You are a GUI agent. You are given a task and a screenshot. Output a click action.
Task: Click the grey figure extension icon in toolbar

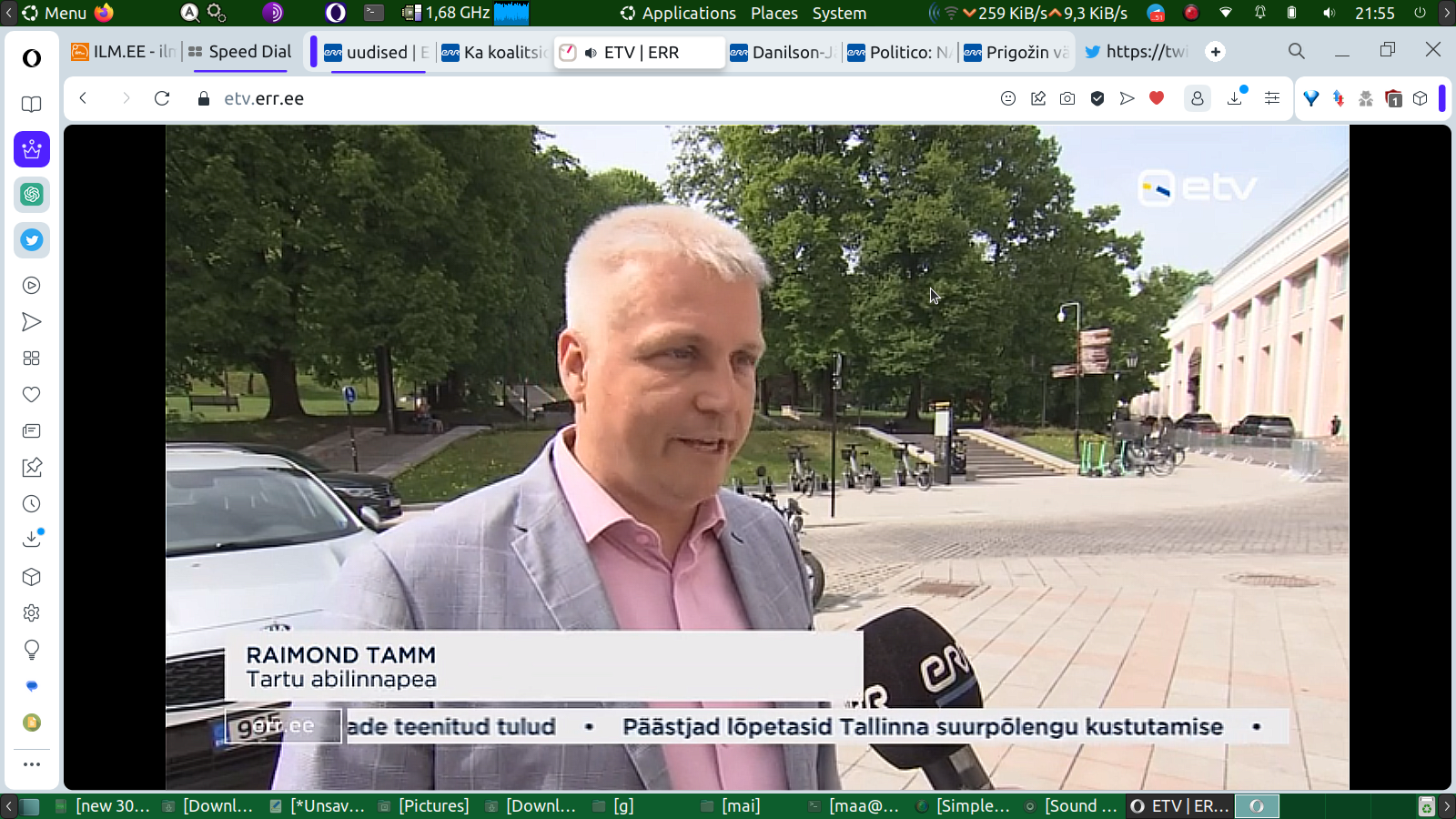1366,98
